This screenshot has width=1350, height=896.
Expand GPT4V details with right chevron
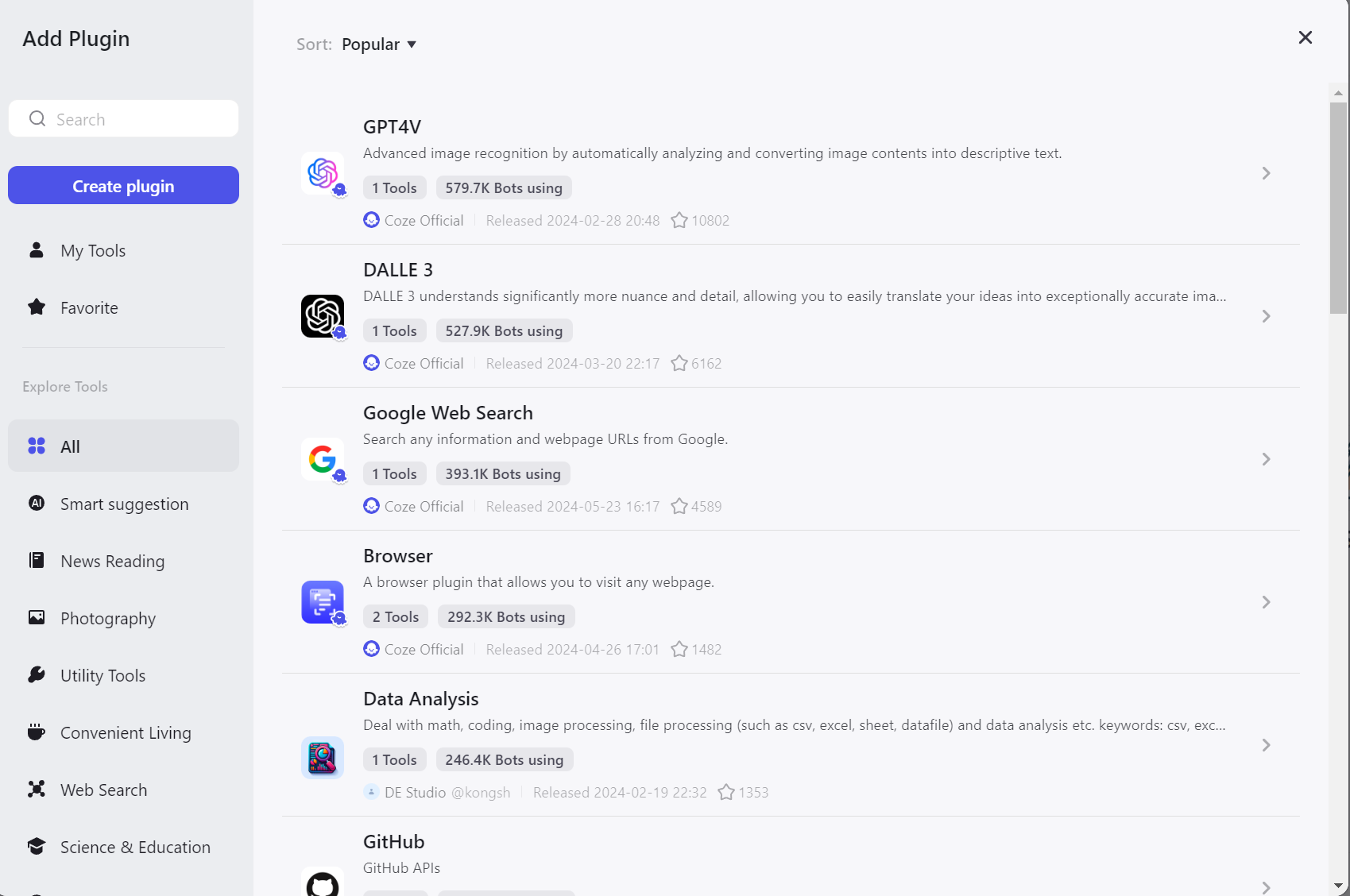pyautogui.click(x=1266, y=173)
